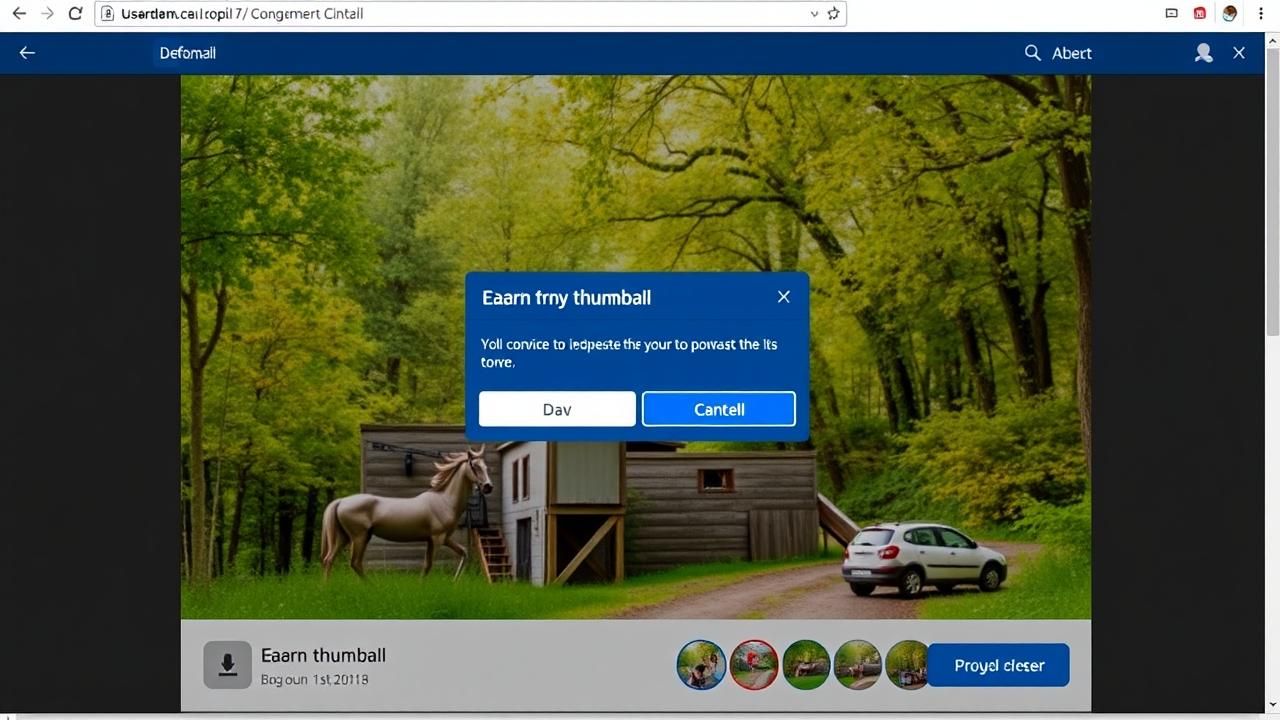The image size is (1280, 720).
Task: Dismiss the Eaarn trny thumball dialog
Action: point(784,297)
